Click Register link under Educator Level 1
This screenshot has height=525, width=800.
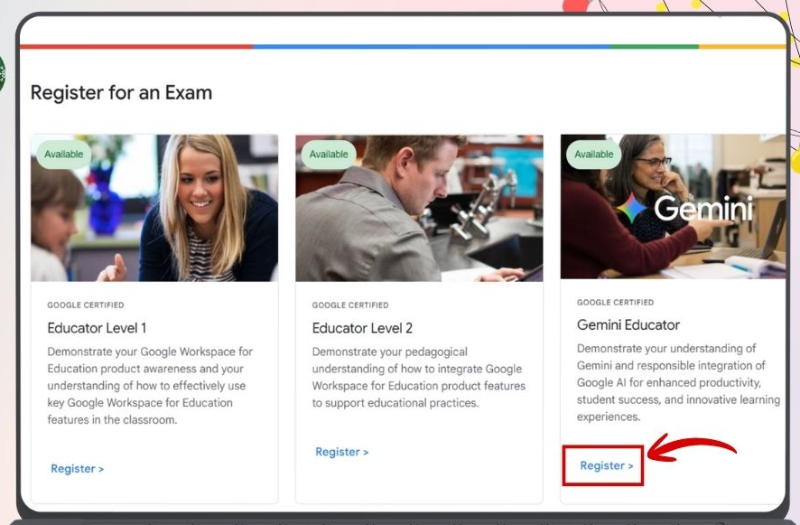[x=77, y=468]
